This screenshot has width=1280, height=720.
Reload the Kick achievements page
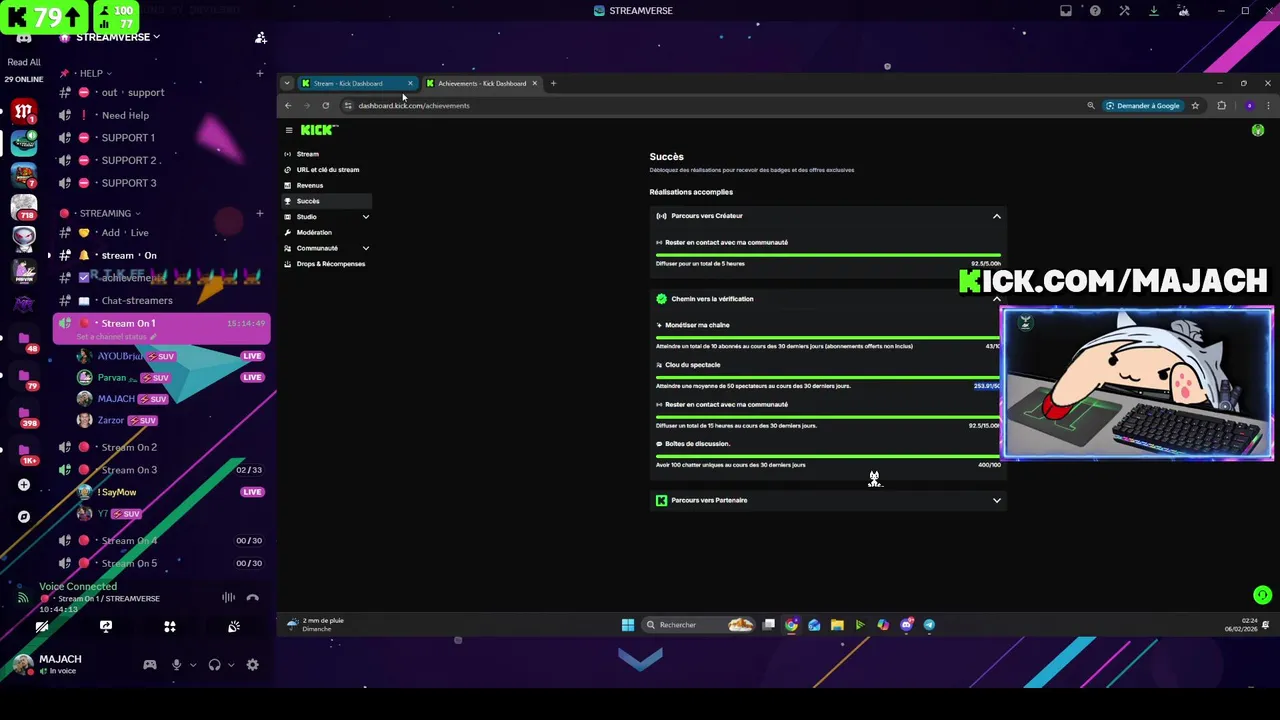click(x=325, y=105)
